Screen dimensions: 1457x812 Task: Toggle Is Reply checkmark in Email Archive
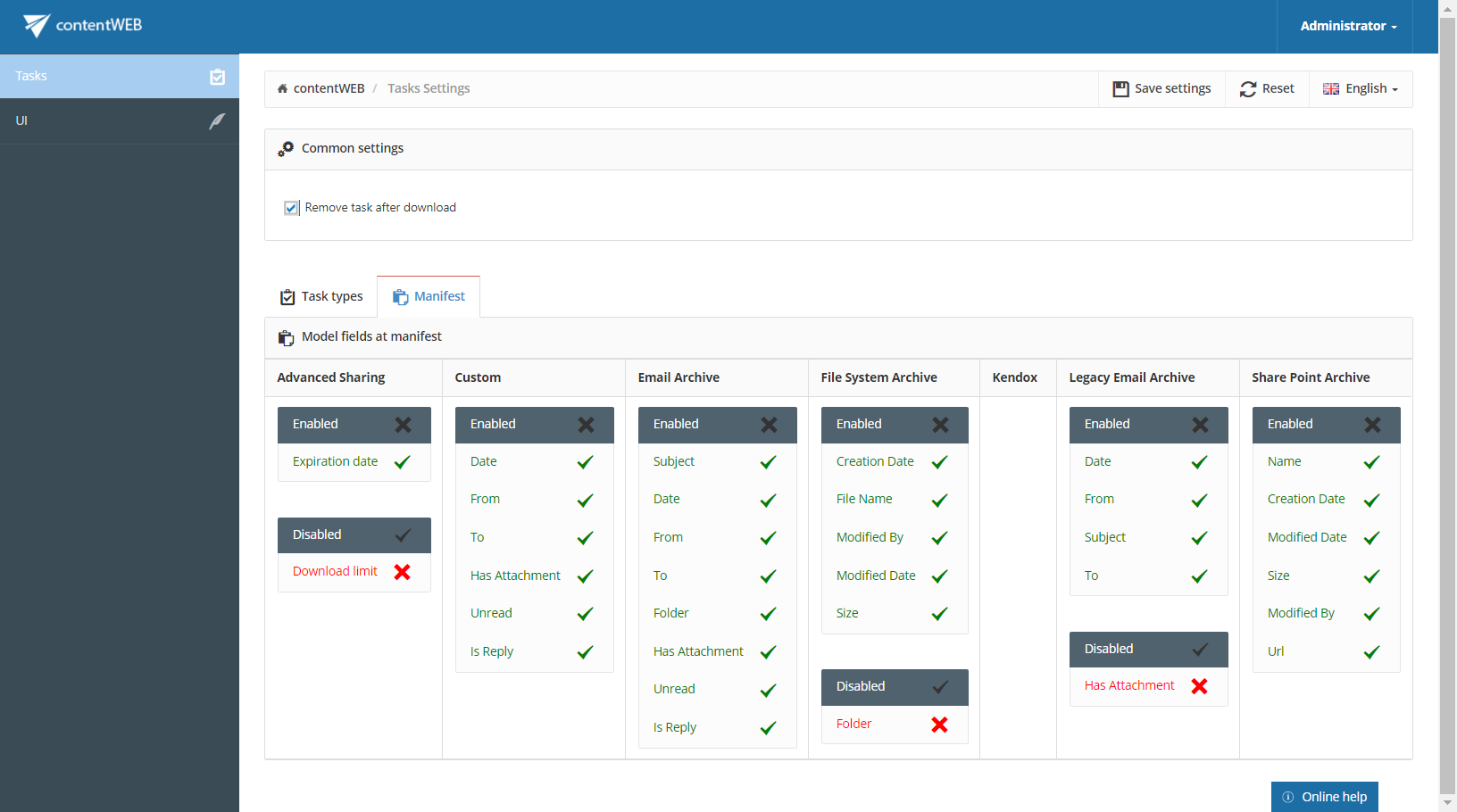(769, 728)
